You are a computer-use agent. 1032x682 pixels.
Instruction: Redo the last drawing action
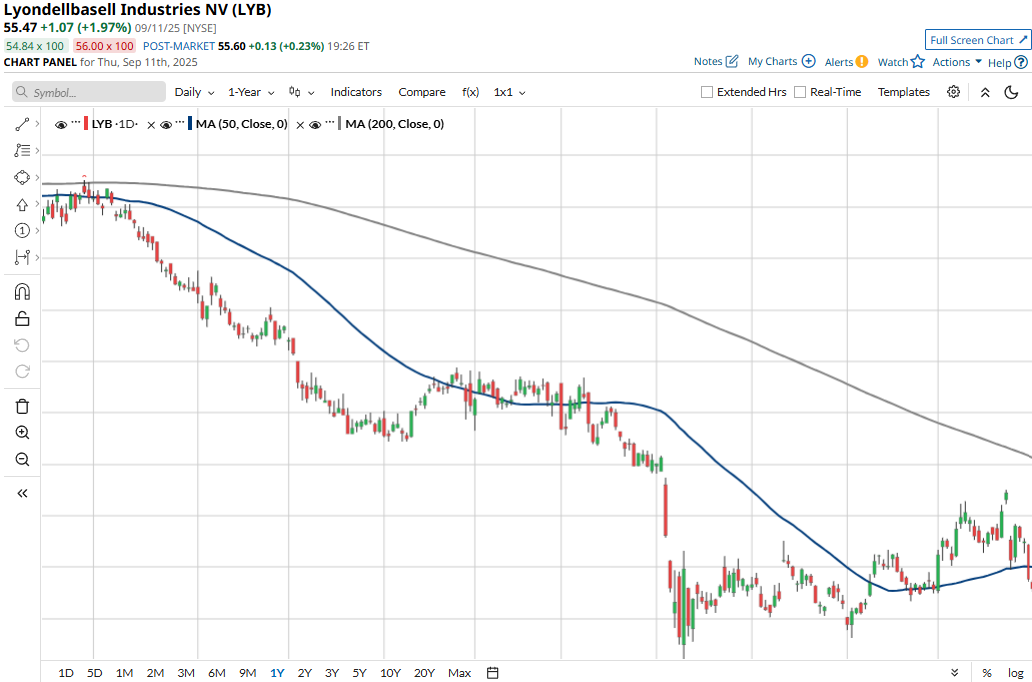point(22,371)
